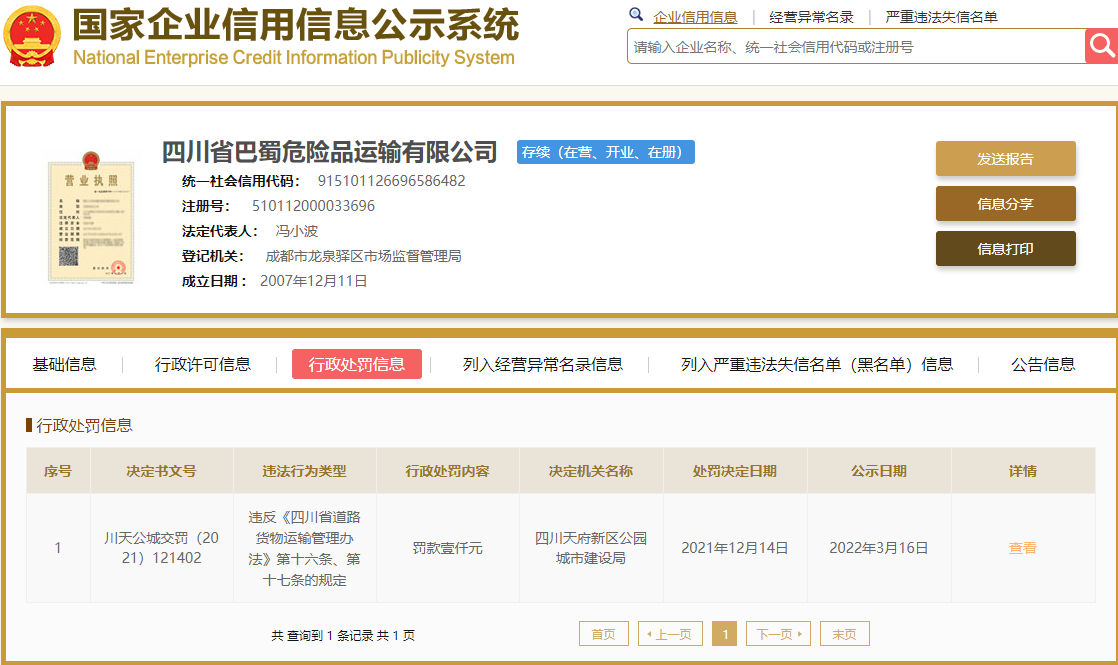The image size is (1118, 665).
Task: Focus the enterprise name search input
Action: click(x=856, y=47)
